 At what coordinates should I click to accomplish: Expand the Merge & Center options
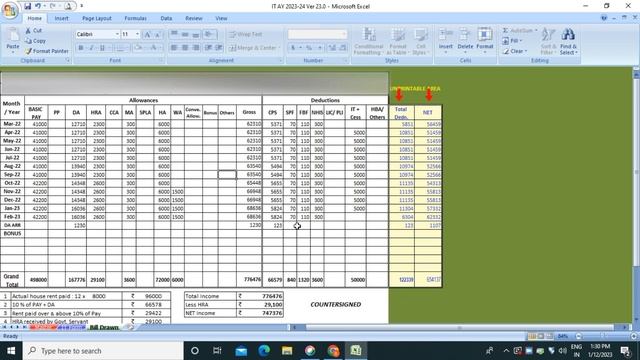point(280,48)
